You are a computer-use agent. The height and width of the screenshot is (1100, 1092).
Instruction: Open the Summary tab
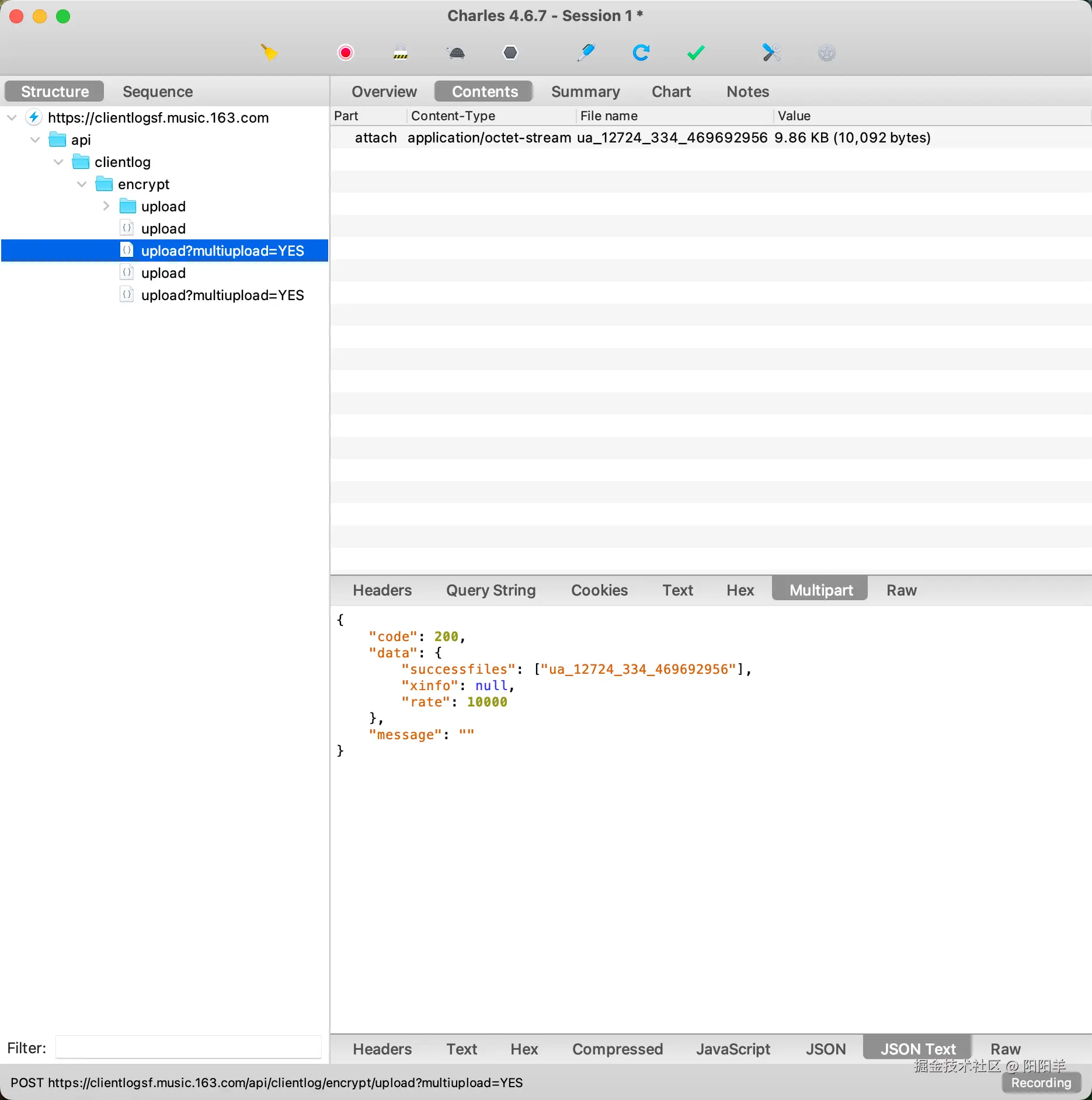585,91
